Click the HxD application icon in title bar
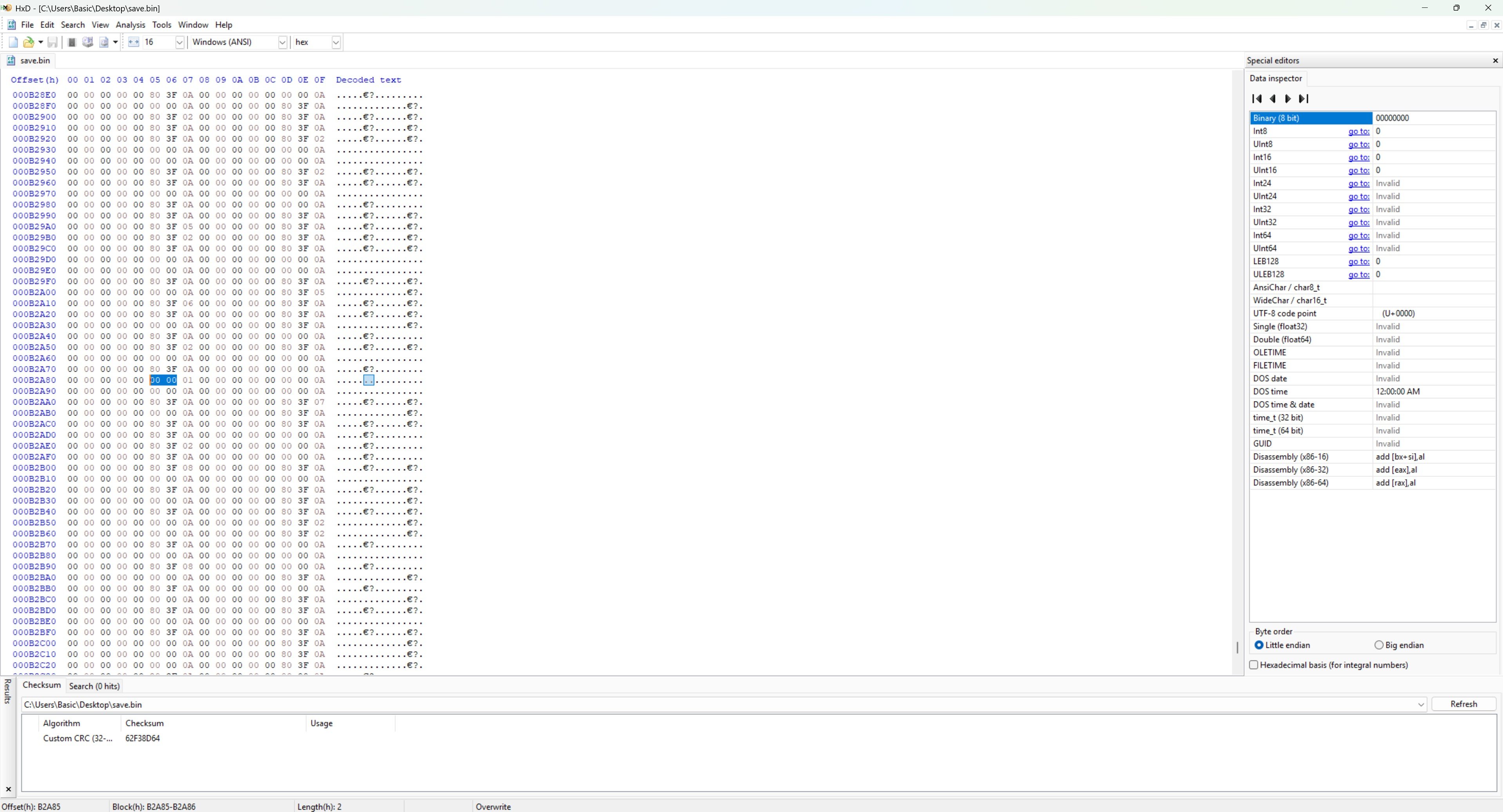The image size is (1503, 812). point(6,8)
